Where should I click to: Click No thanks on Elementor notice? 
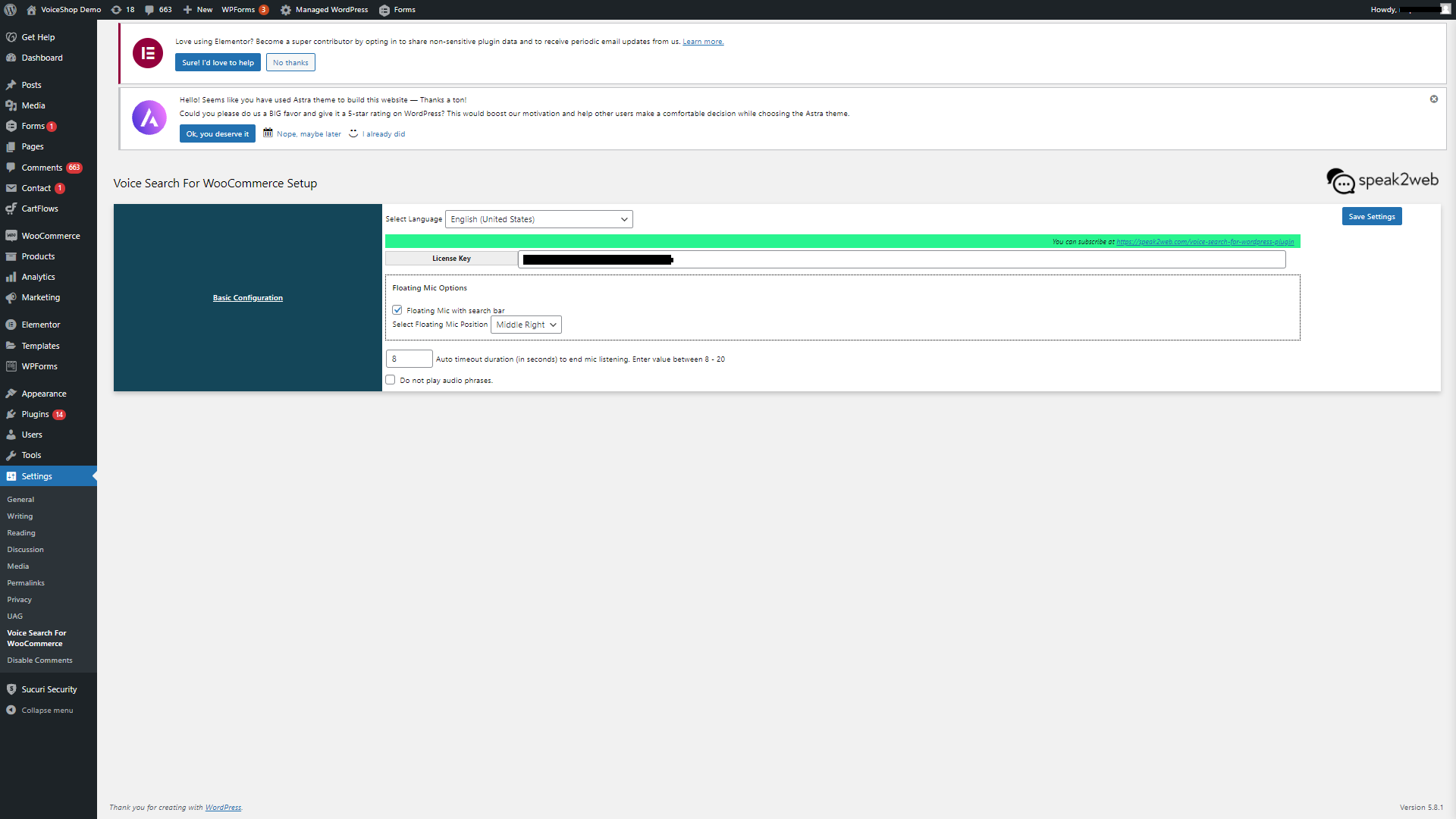(290, 63)
